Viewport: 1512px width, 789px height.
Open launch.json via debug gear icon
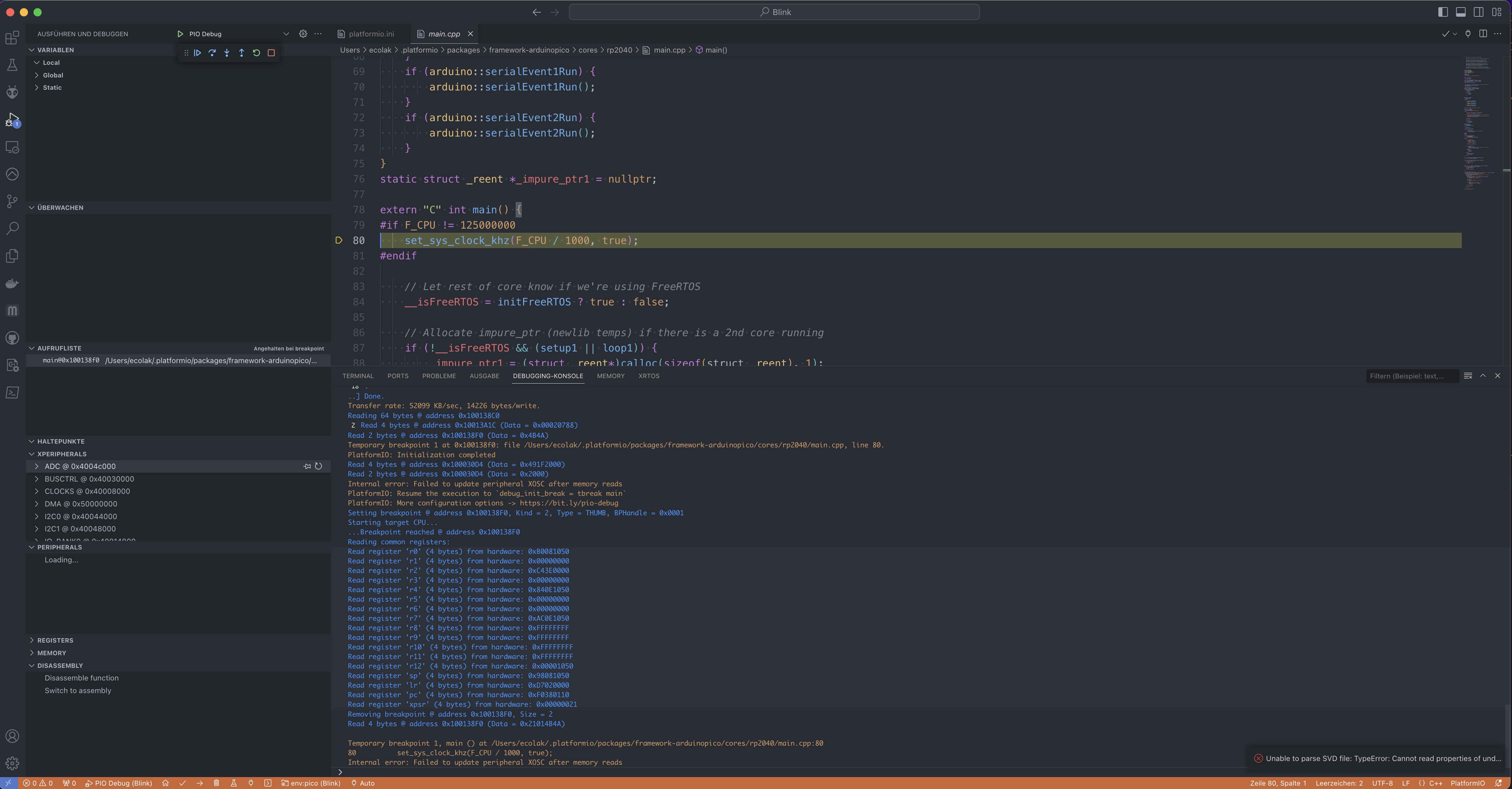(x=303, y=34)
